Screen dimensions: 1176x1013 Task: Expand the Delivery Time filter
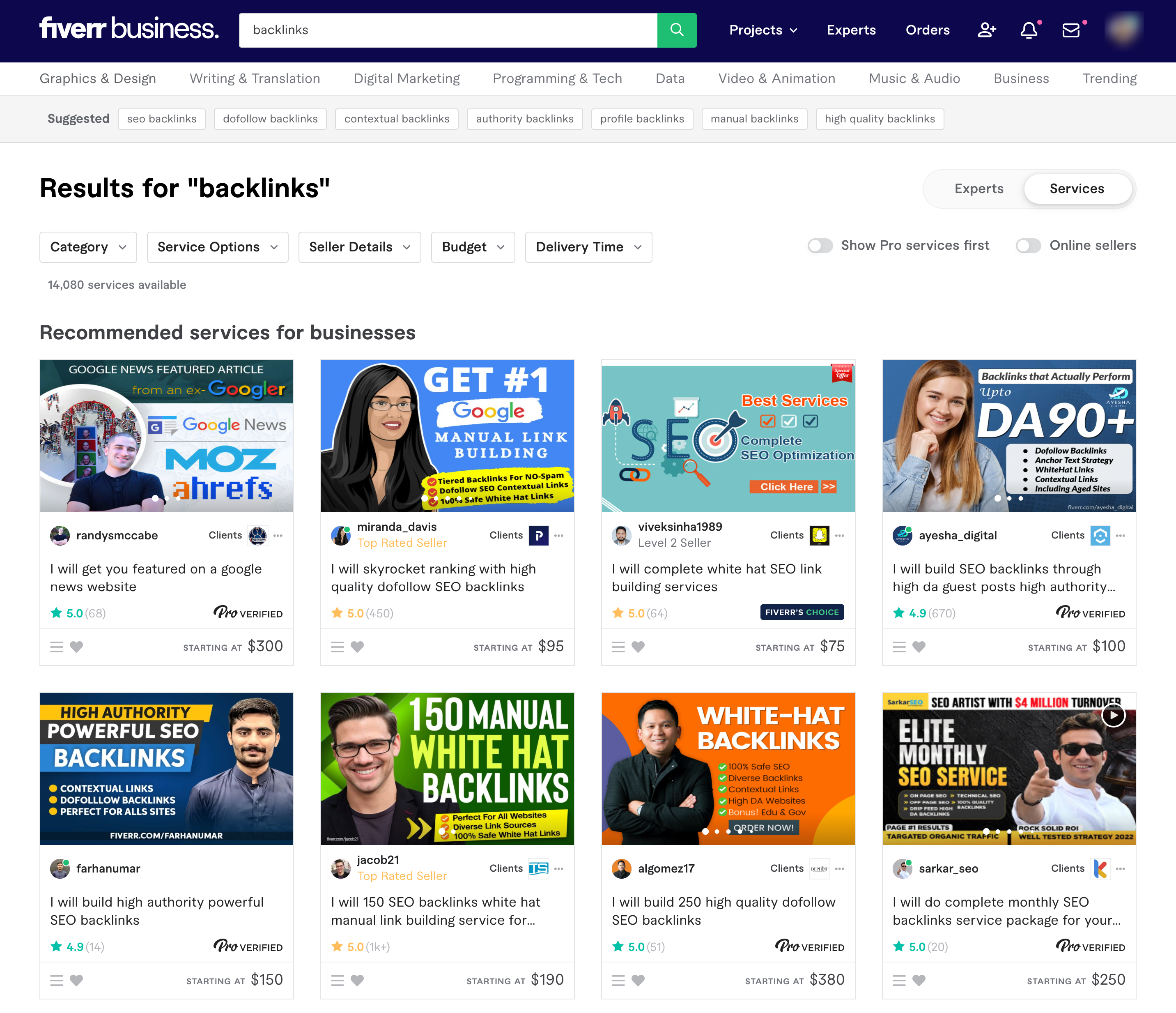588,247
